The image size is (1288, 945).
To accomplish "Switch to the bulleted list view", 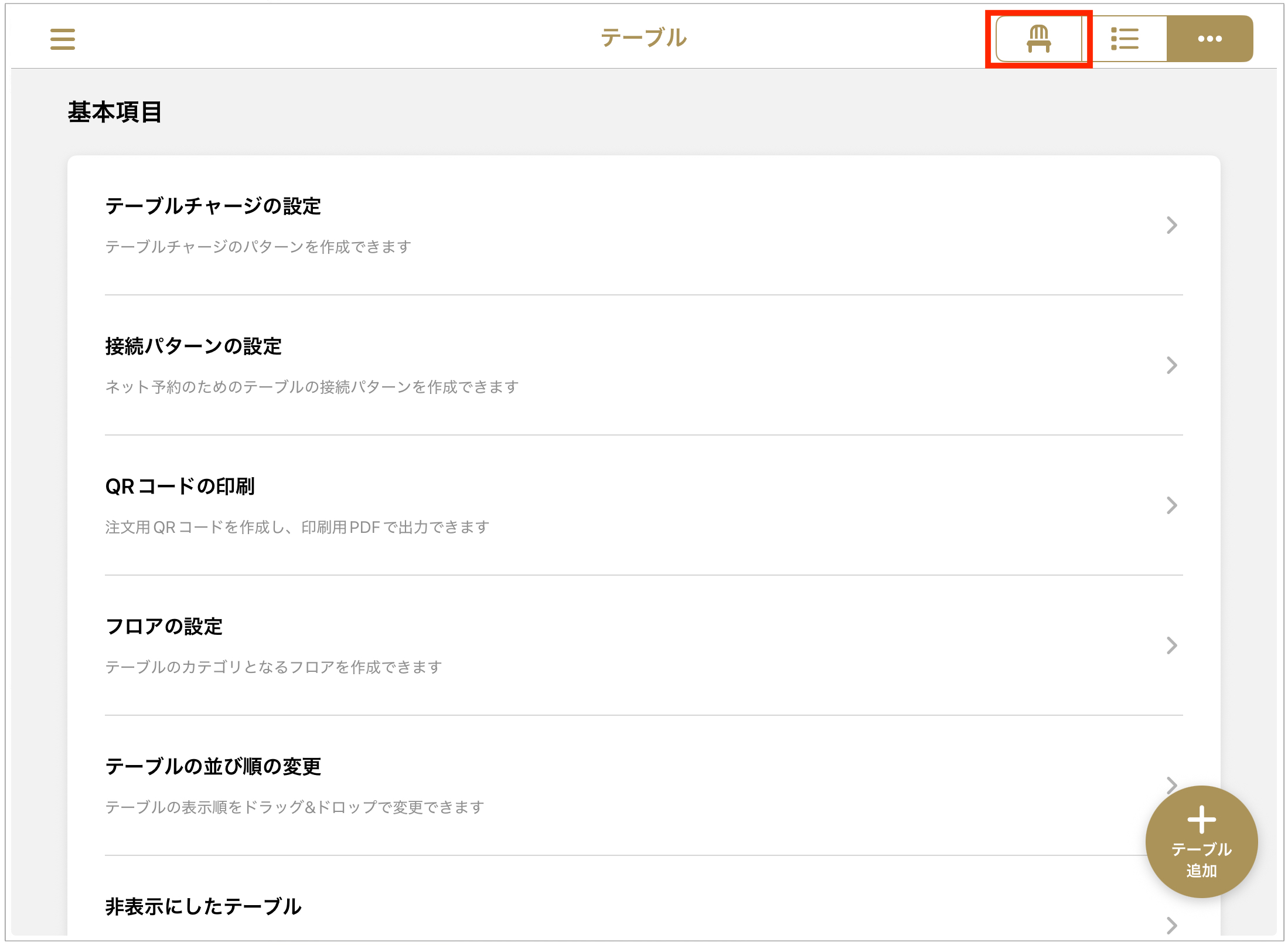I will [1125, 39].
